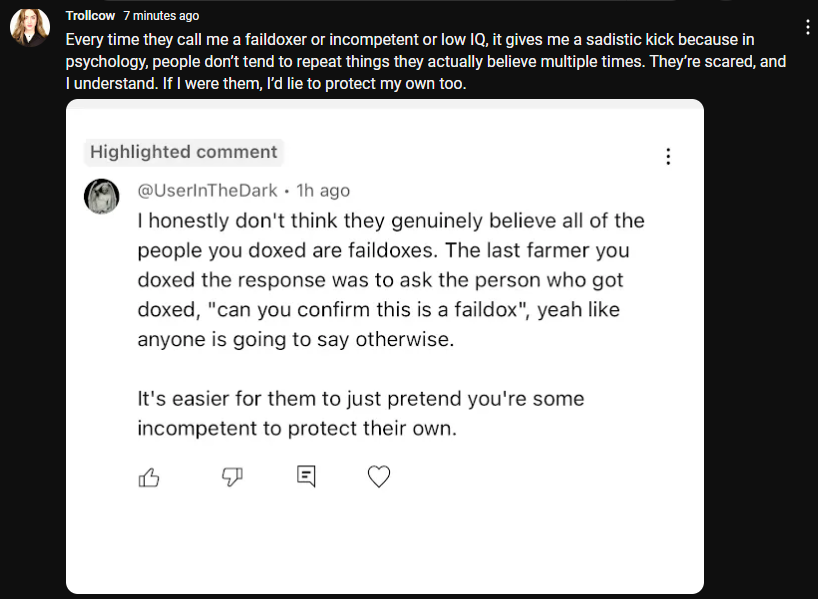This screenshot has width=818, height=599.
Task: Click the comment line 'I honestly don't think'
Action: (x=391, y=221)
